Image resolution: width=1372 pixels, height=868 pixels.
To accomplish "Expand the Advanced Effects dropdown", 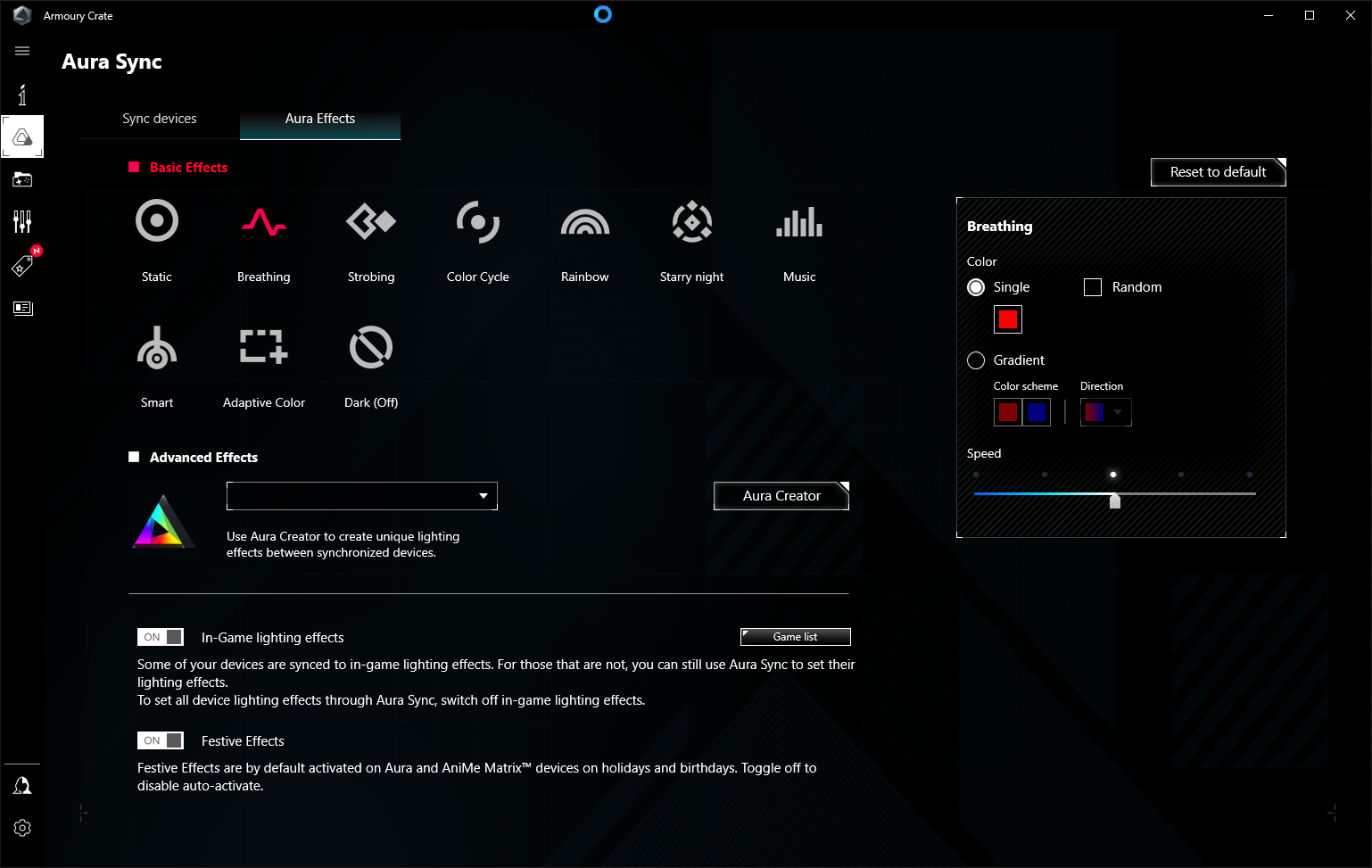I will pos(362,496).
